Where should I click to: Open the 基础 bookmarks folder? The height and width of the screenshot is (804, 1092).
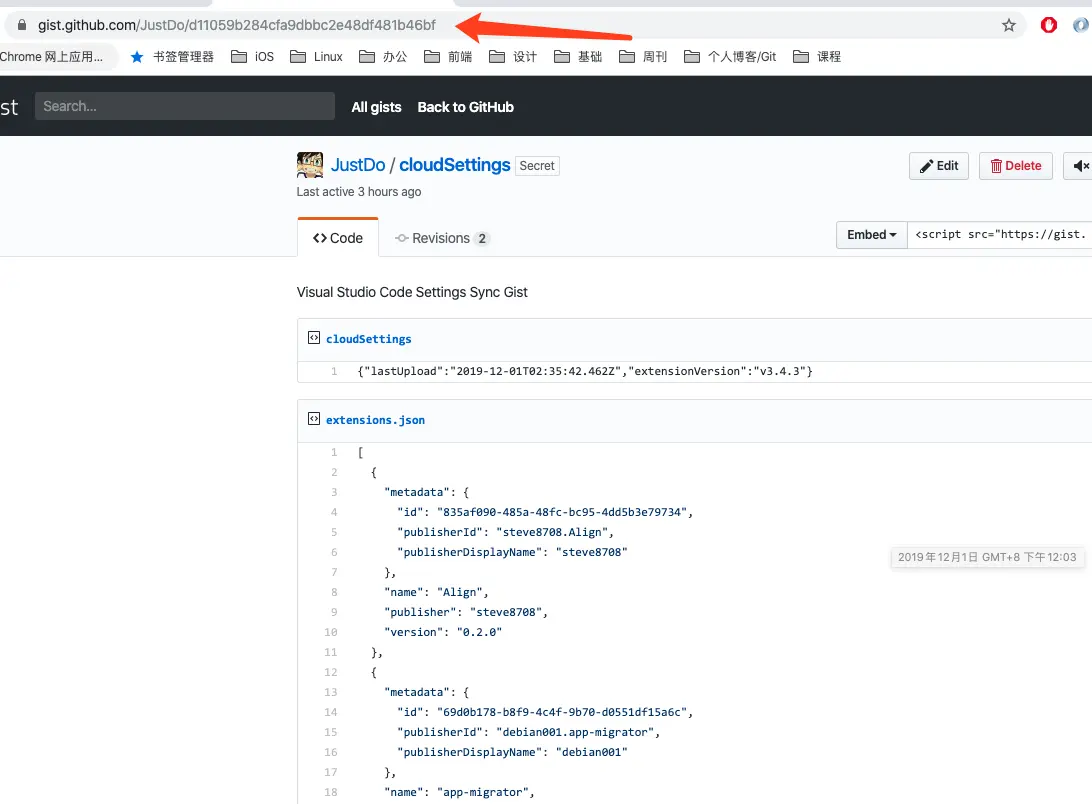pos(578,57)
